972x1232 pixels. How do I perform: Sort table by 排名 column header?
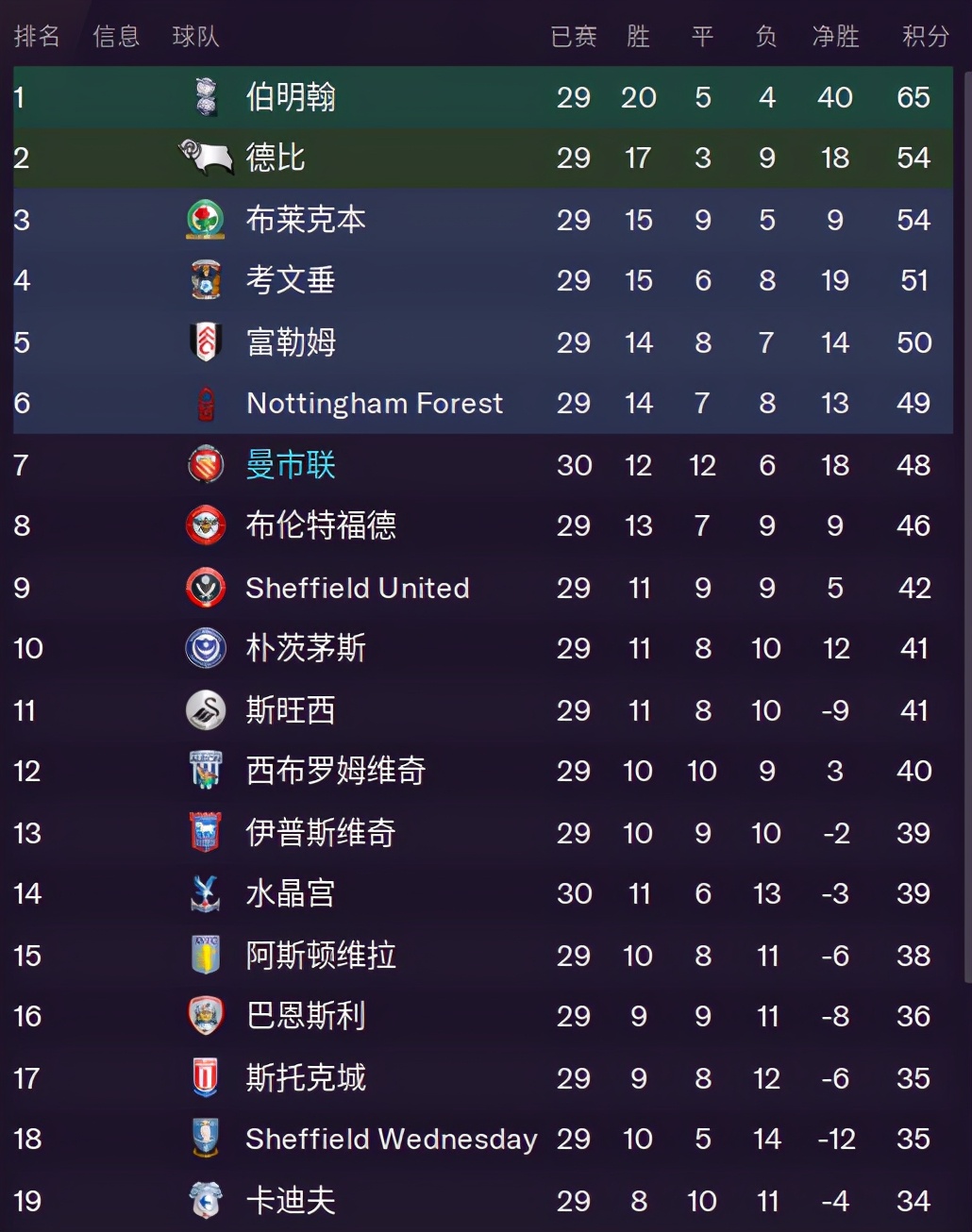tap(37, 37)
